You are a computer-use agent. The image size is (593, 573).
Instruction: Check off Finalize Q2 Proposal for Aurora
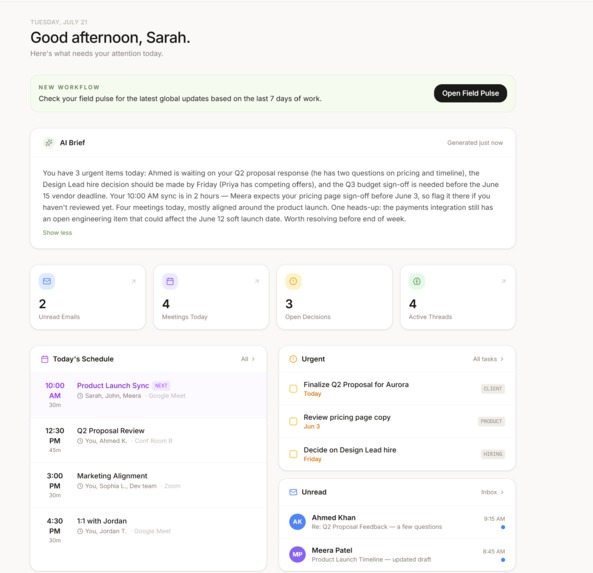tap(293, 389)
